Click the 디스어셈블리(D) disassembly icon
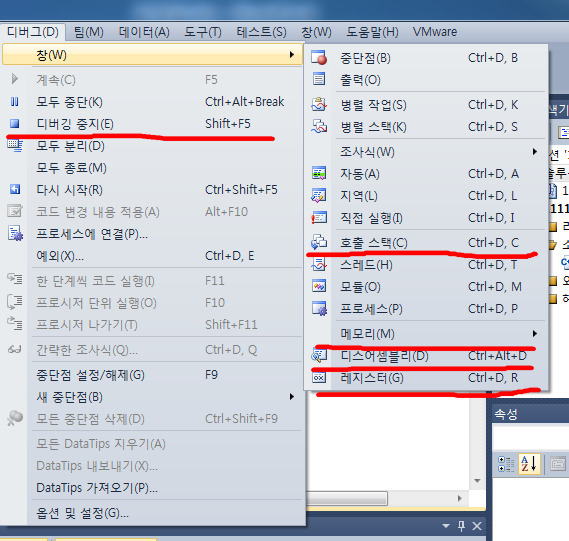 (319, 356)
